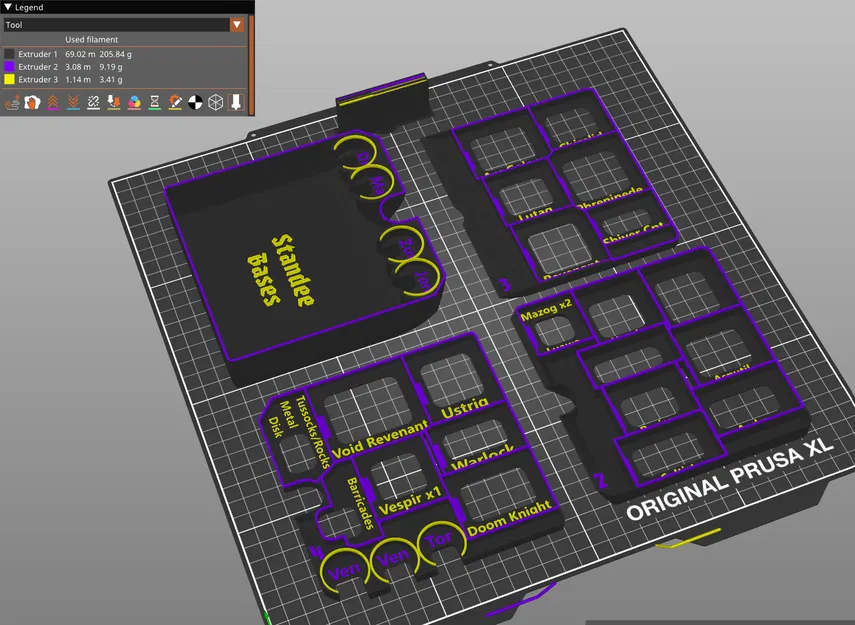
Task: Toggle Tool changes visibility icon
Action: pos(114,102)
